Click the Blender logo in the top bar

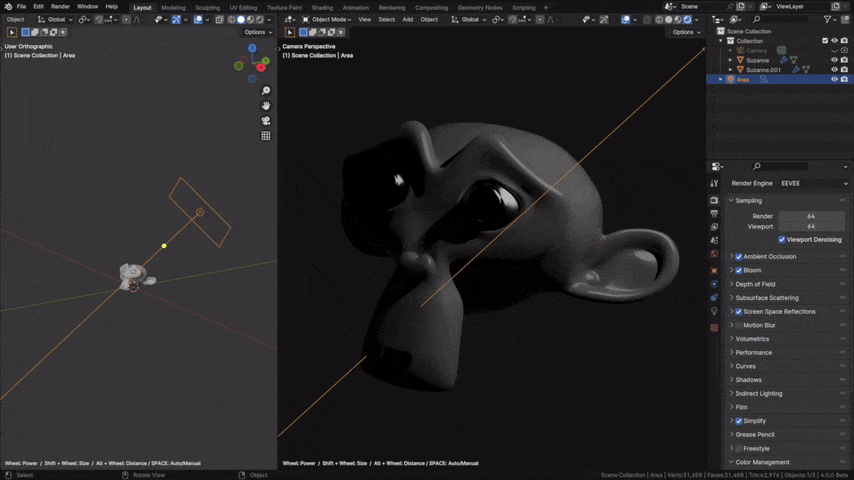coord(8,7)
